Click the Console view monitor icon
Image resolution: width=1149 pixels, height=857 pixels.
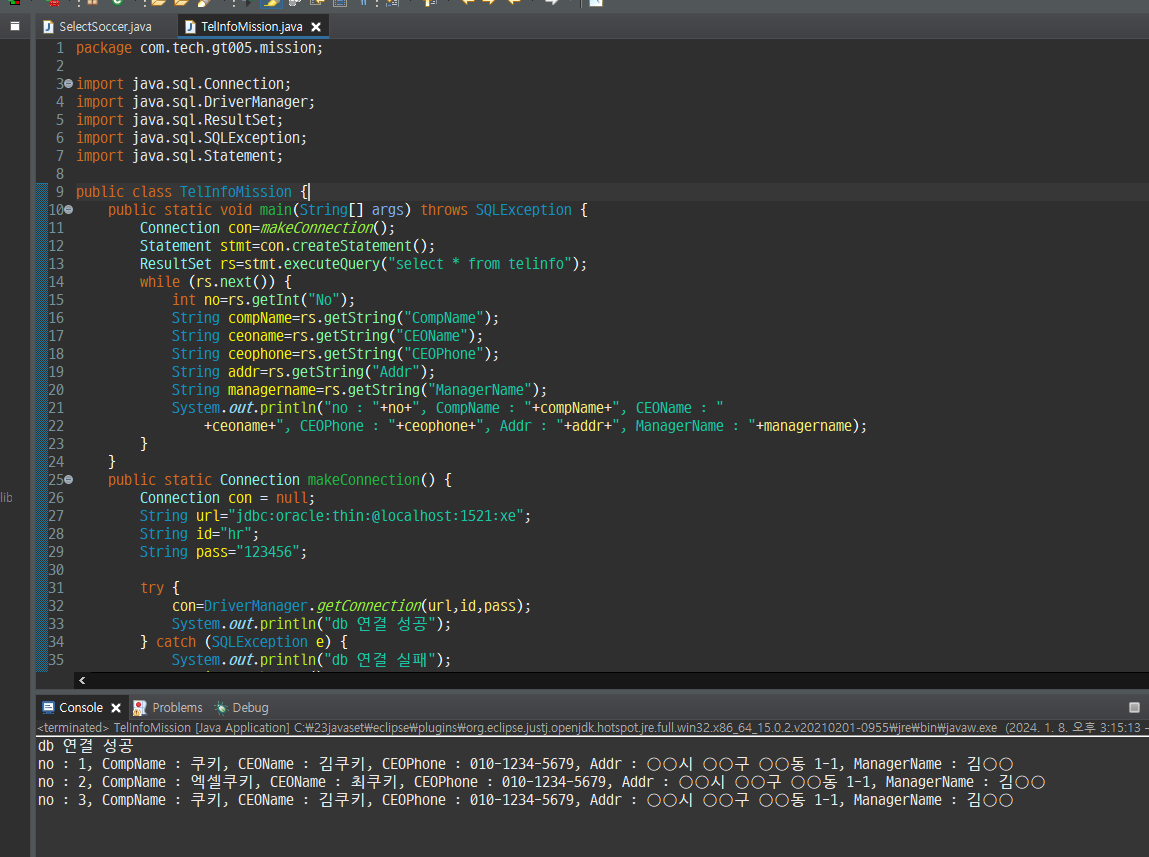pos(48,707)
